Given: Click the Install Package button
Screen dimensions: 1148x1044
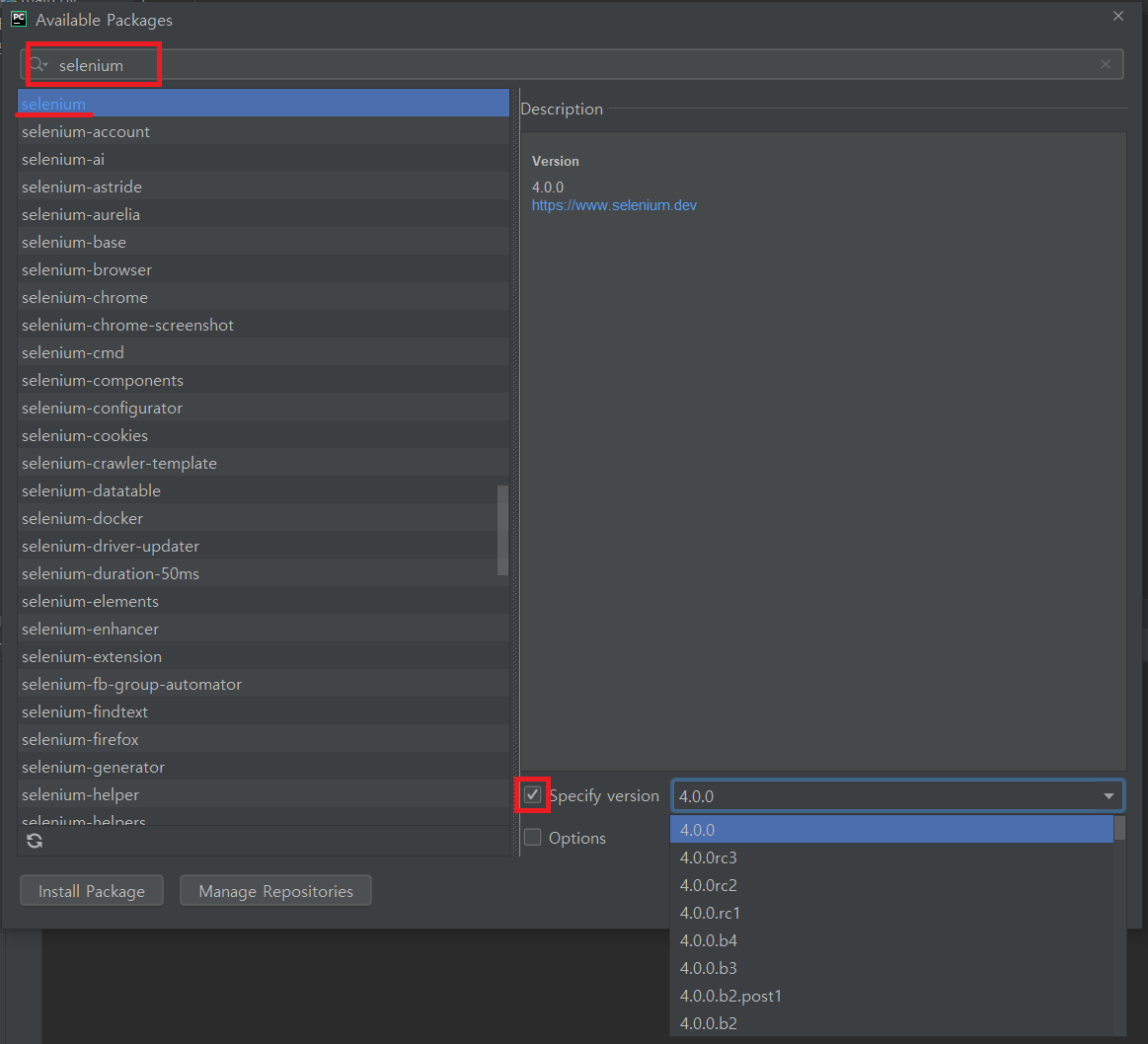Looking at the screenshot, I should pyautogui.click(x=92, y=891).
